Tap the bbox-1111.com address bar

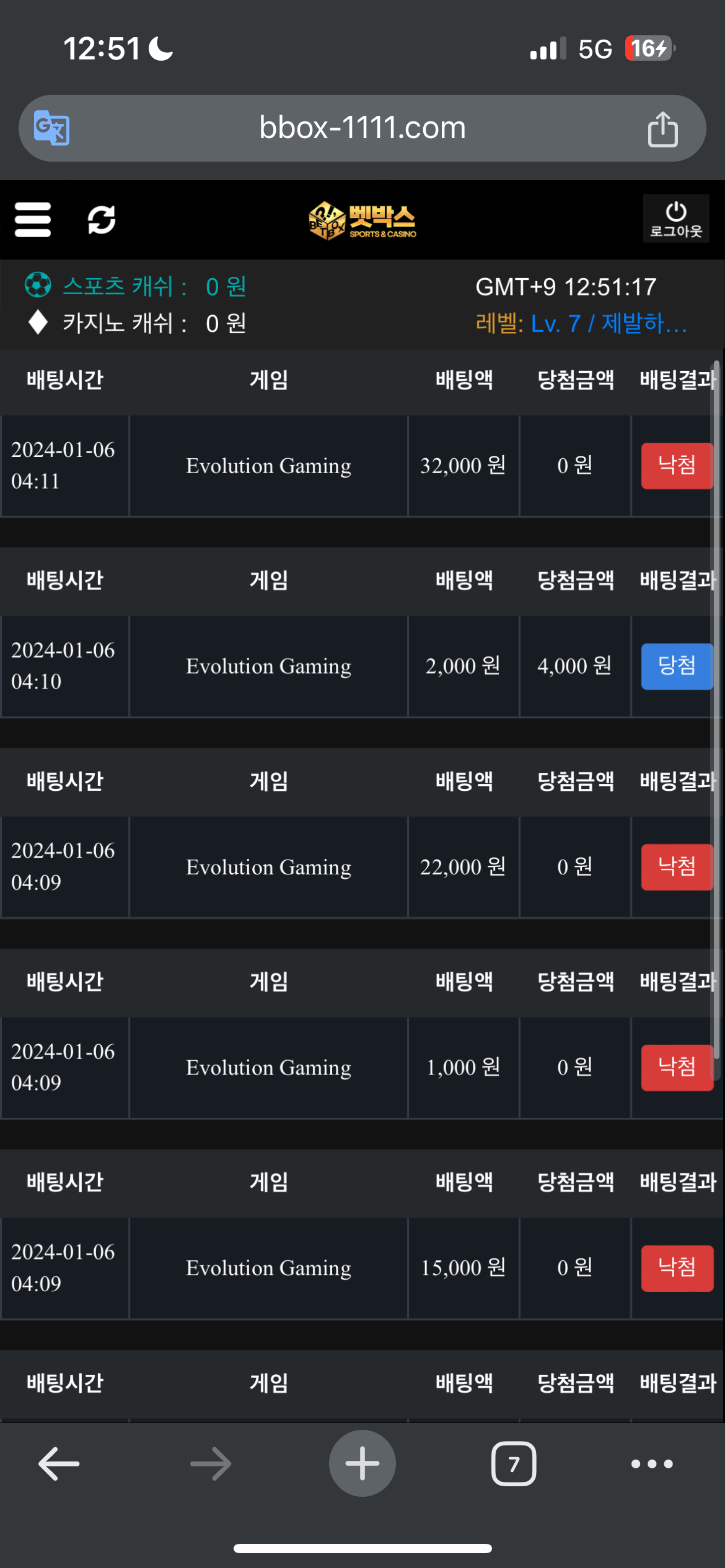pos(362,128)
